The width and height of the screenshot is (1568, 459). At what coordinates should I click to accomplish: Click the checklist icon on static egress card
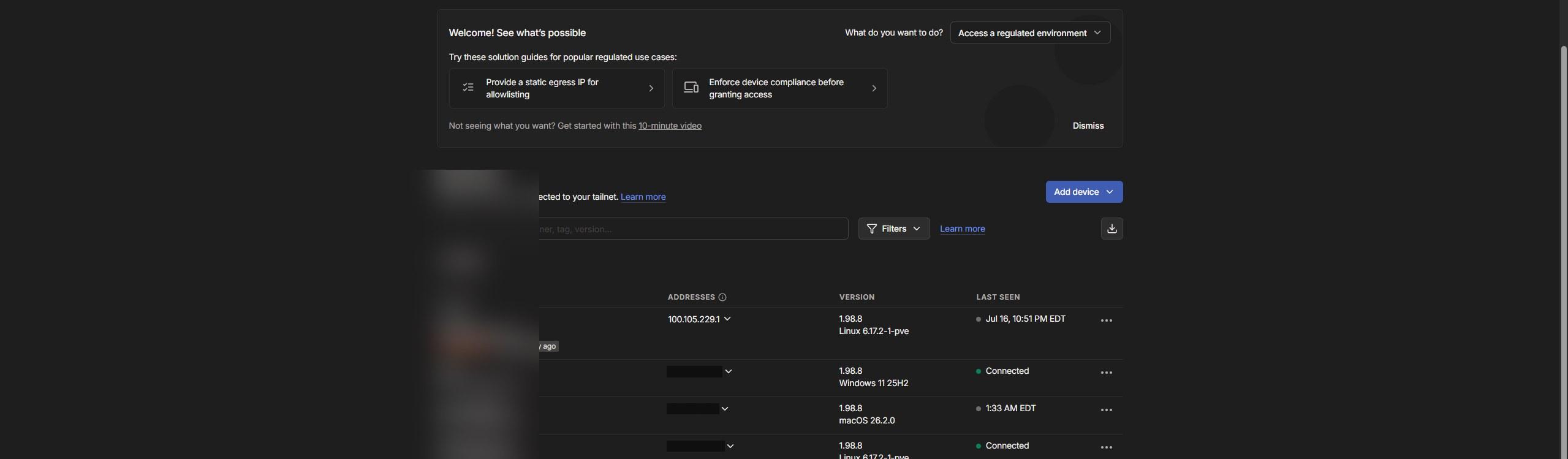468,88
